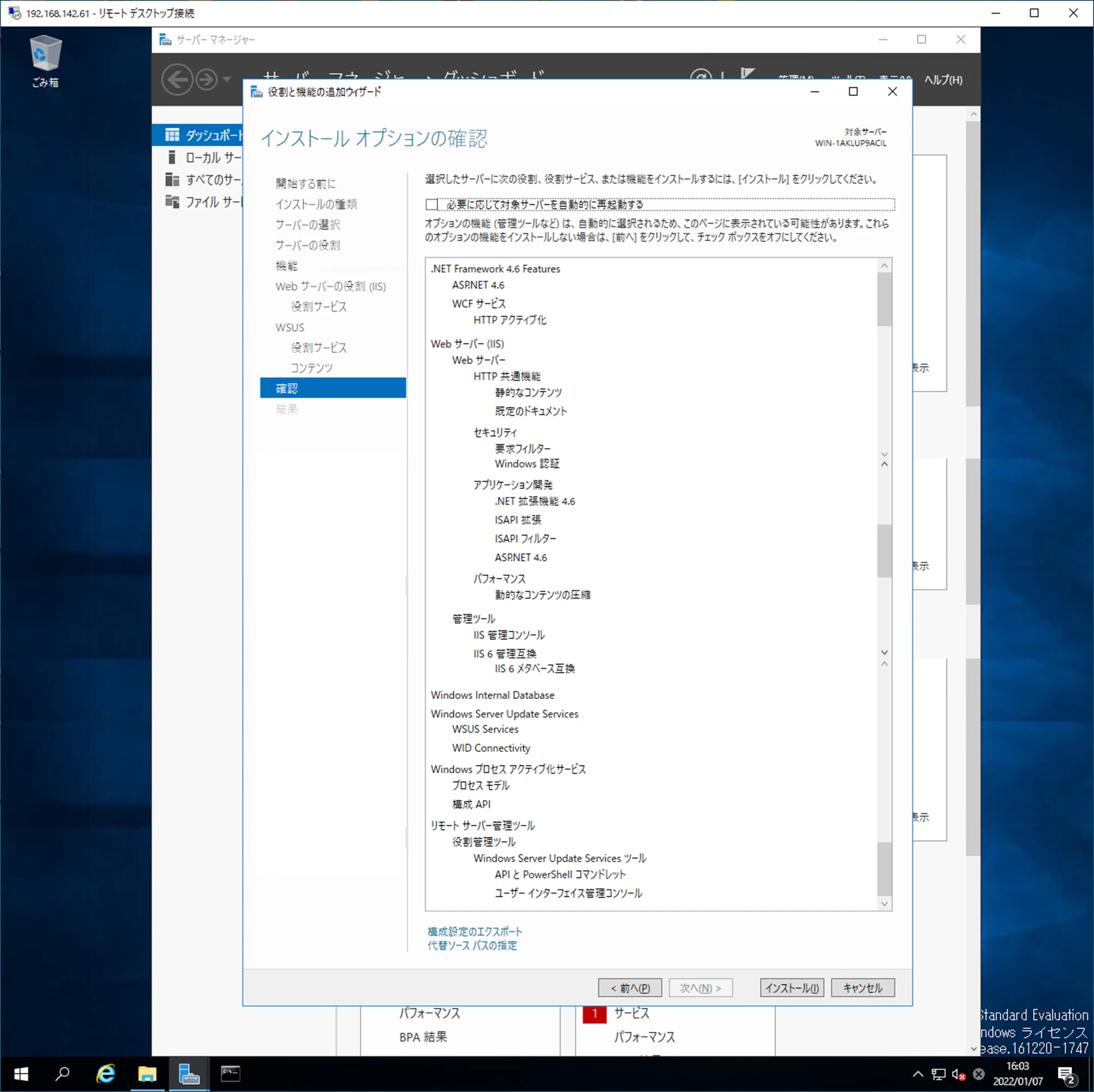
Task: Click 既定のドキュメント in the list
Action: (x=531, y=411)
